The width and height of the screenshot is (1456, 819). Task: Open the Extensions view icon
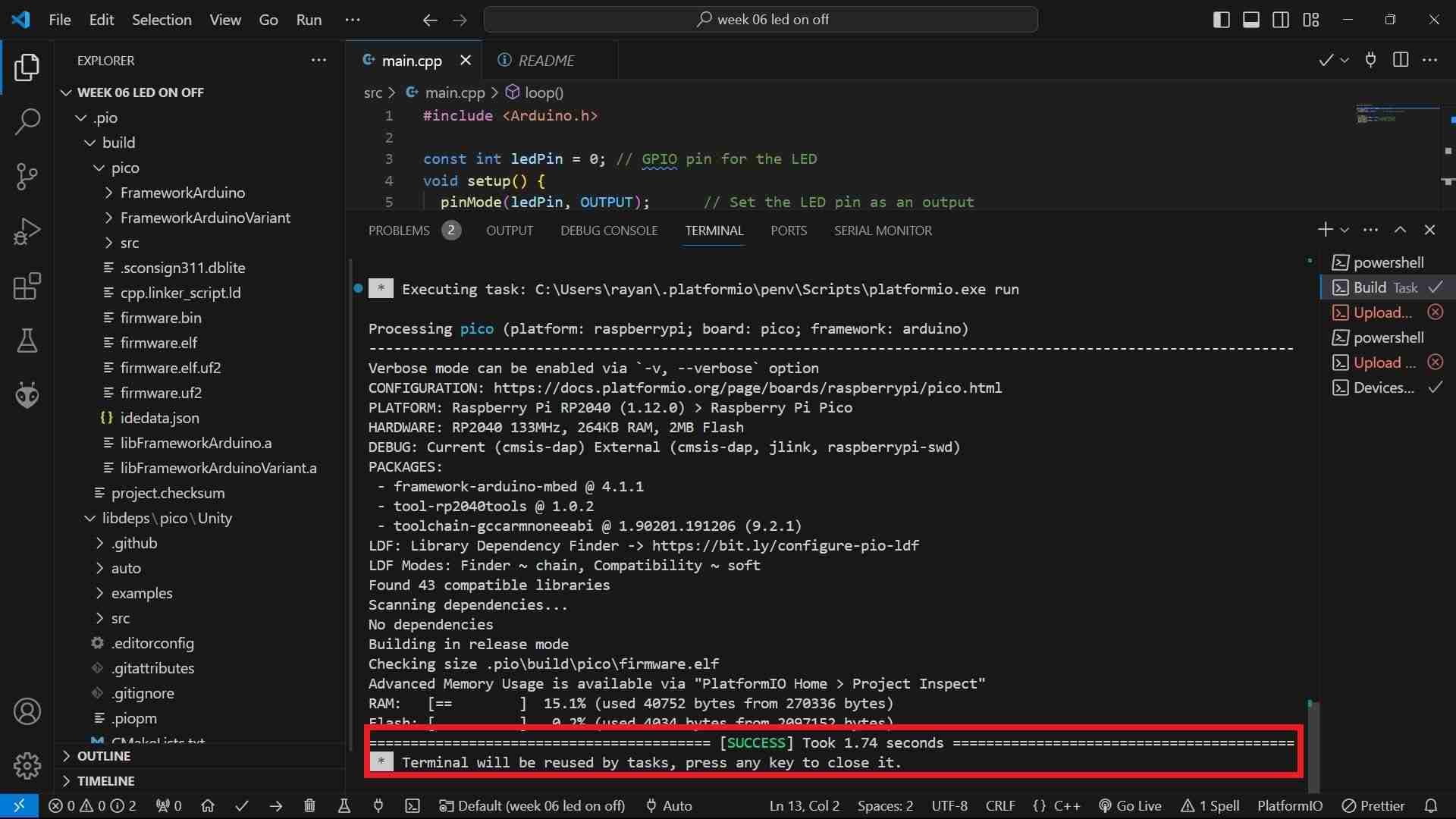tap(27, 287)
